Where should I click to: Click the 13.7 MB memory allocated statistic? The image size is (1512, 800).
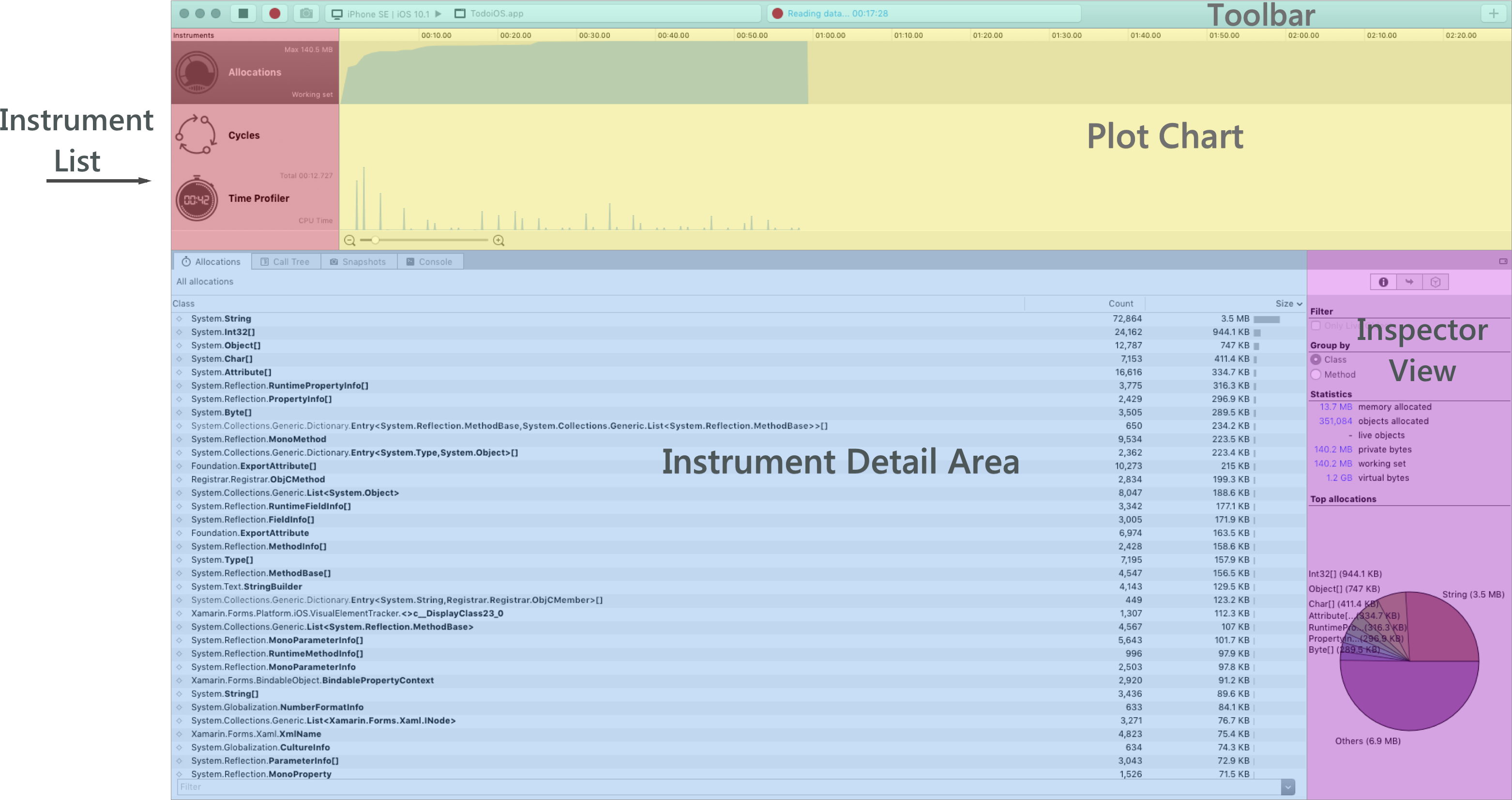[1336, 407]
